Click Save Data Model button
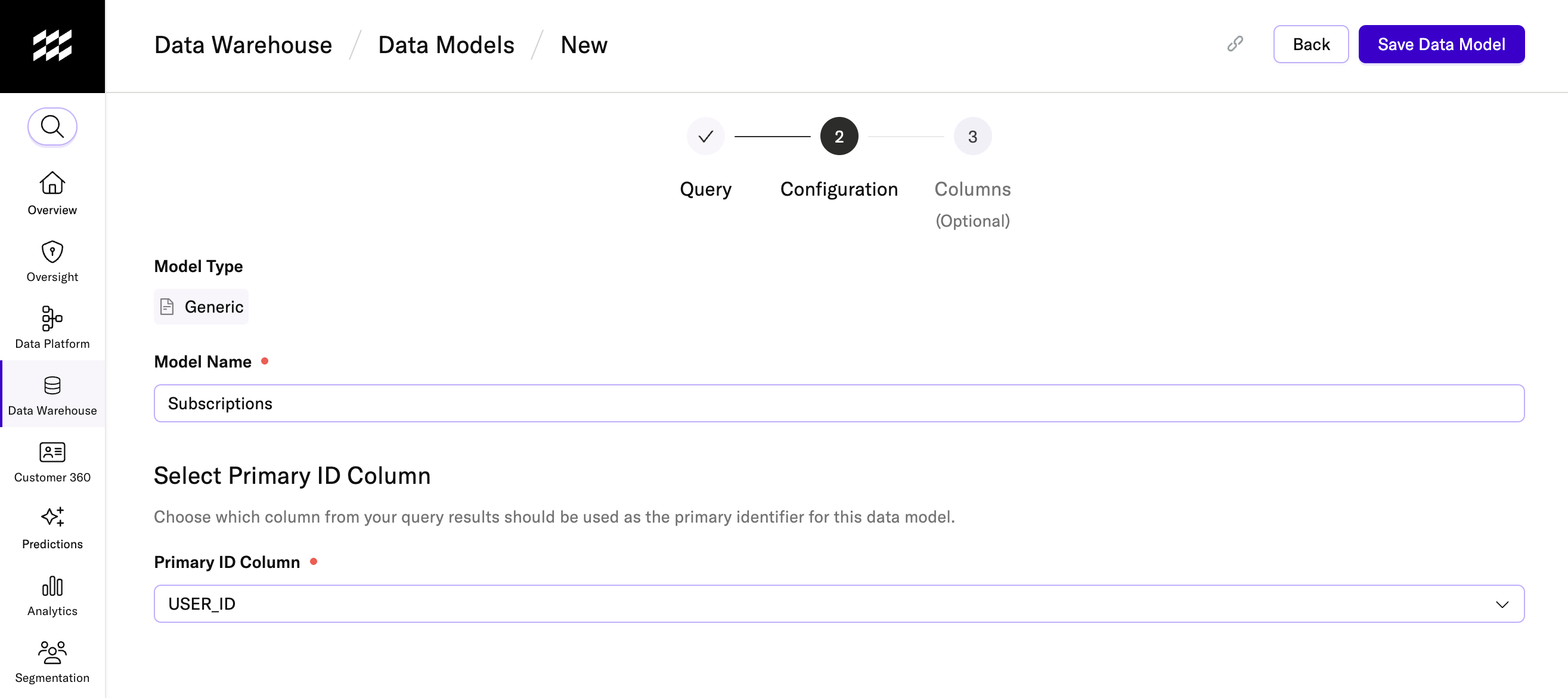Image resolution: width=1568 pixels, height=698 pixels. (1441, 44)
